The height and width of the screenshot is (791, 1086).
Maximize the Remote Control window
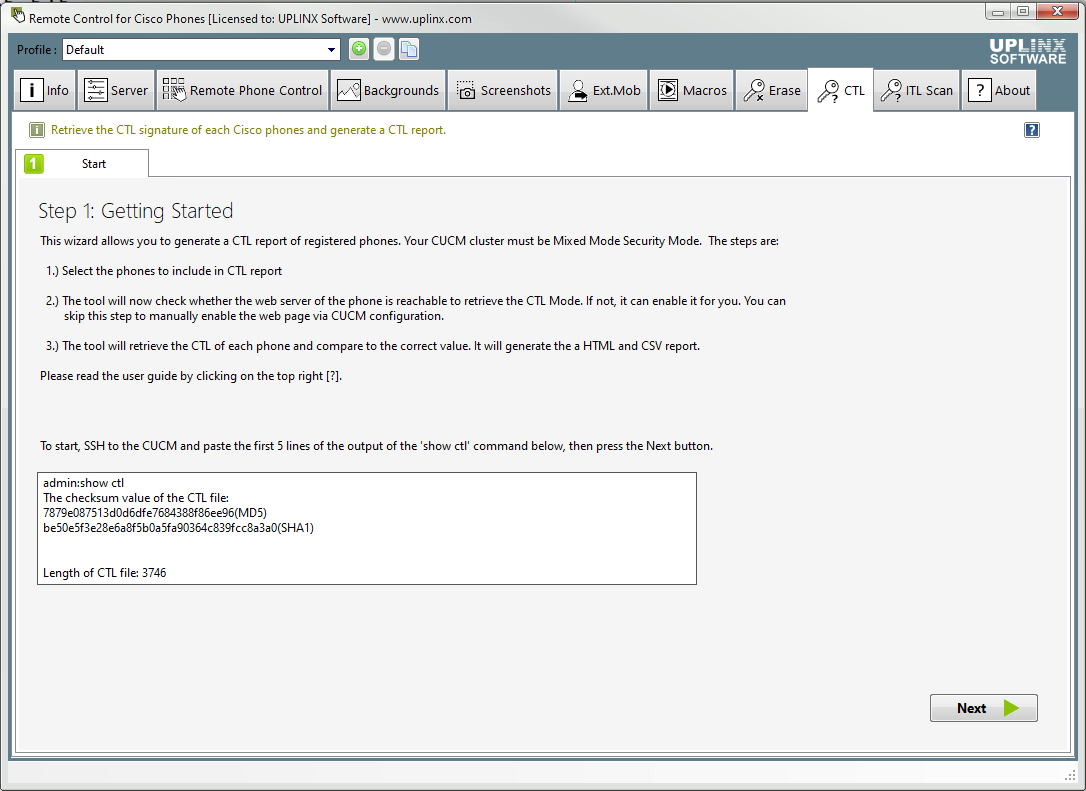coord(1023,12)
